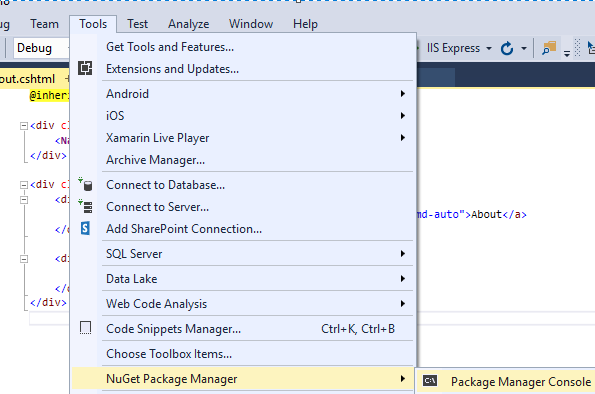
Task: Launch Package Manager Console
Action: [506, 381]
